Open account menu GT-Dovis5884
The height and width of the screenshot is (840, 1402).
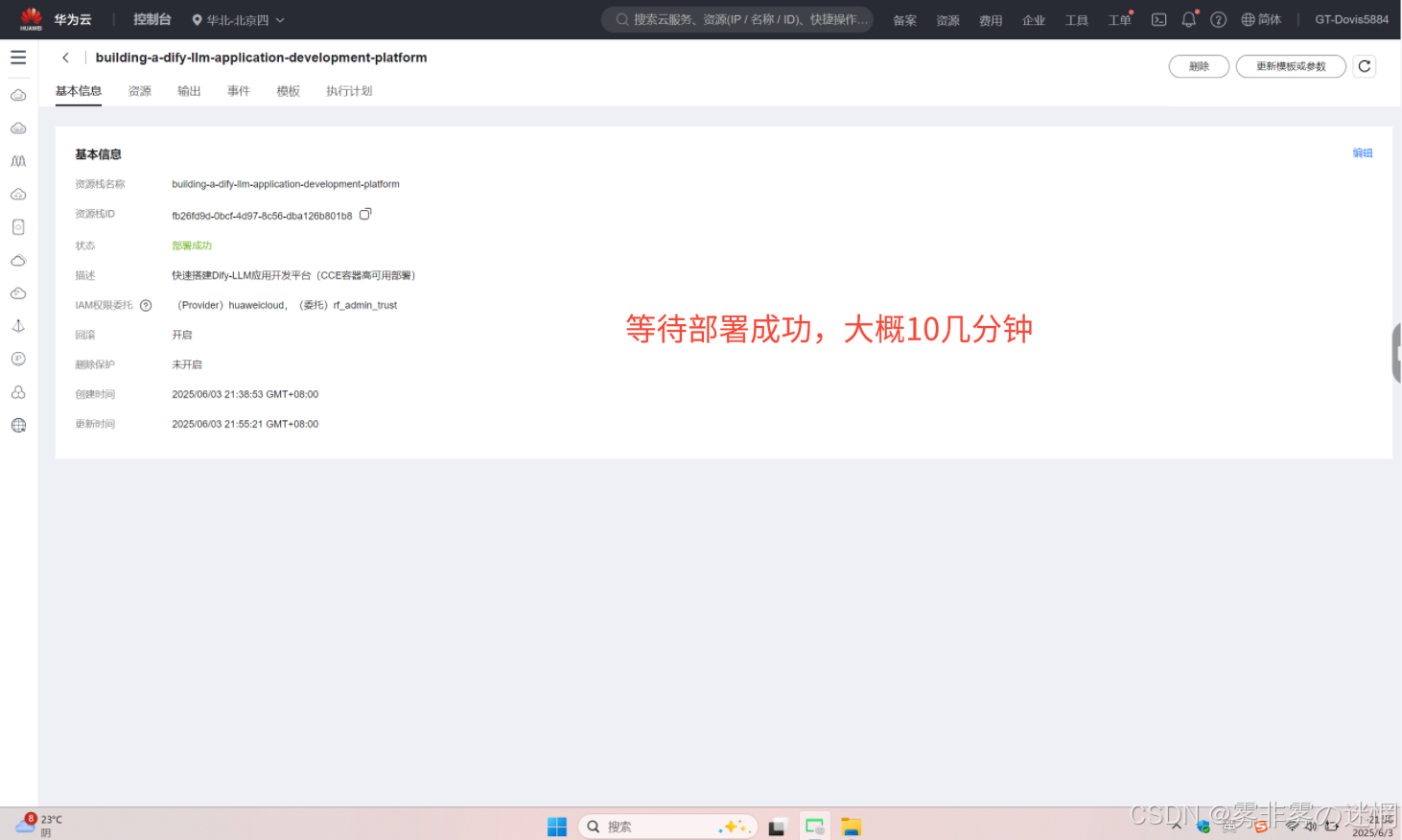coord(1351,19)
